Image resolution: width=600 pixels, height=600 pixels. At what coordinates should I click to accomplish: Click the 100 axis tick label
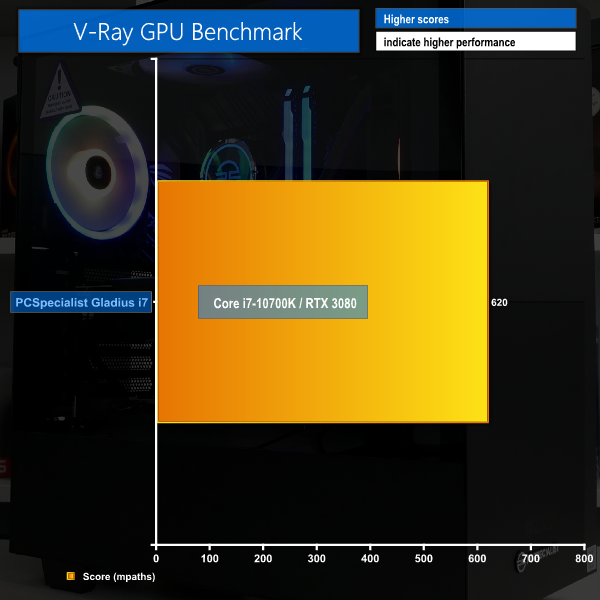pyautogui.click(x=209, y=558)
